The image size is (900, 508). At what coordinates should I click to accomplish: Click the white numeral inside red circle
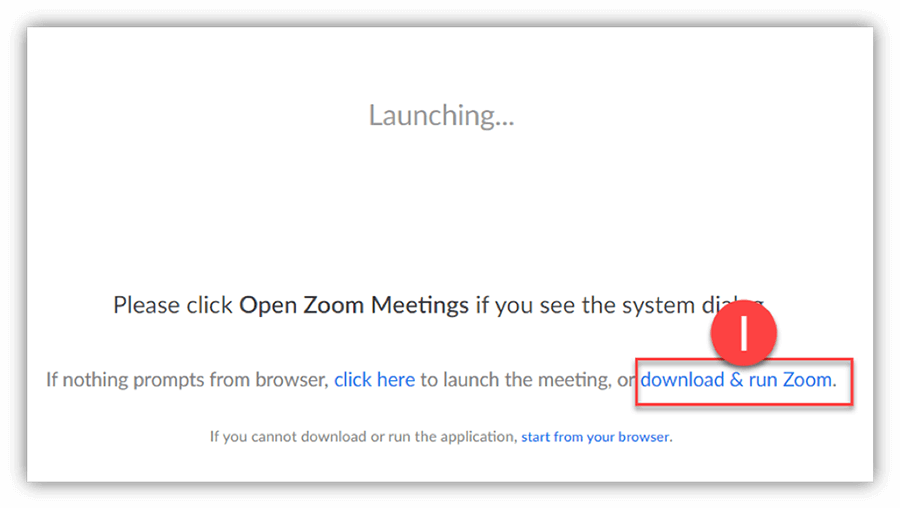(744, 333)
